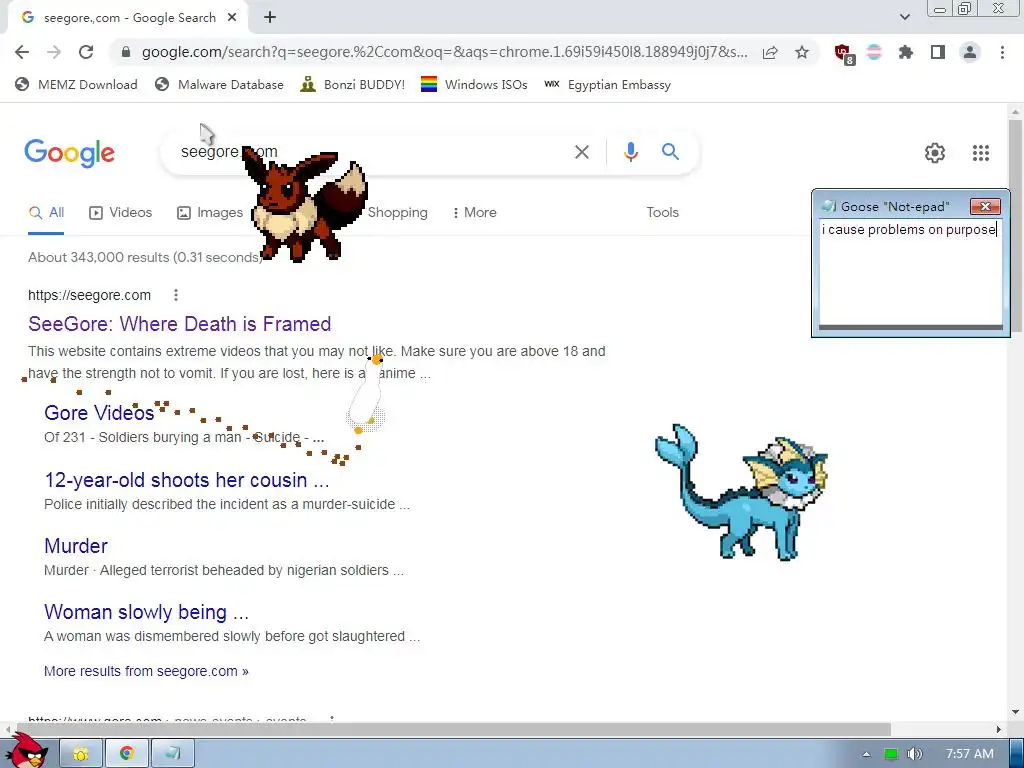Click the horizontal scrollbar thumb

[x=453, y=729]
